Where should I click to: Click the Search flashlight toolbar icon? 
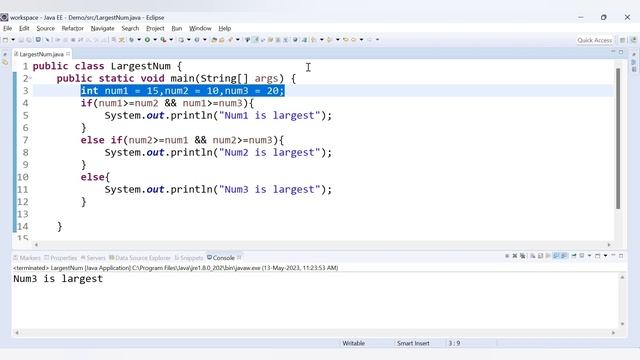click(230, 40)
